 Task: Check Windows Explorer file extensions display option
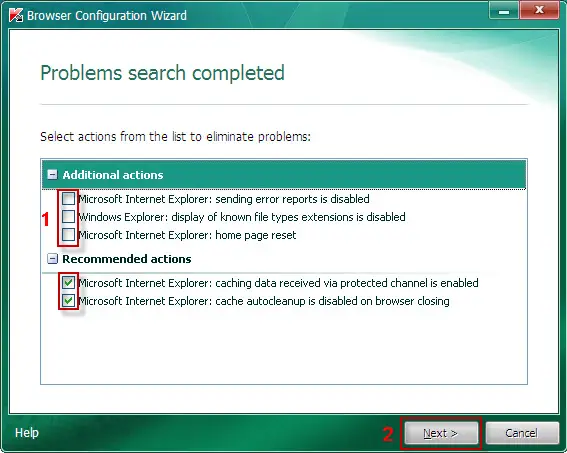tap(68, 217)
